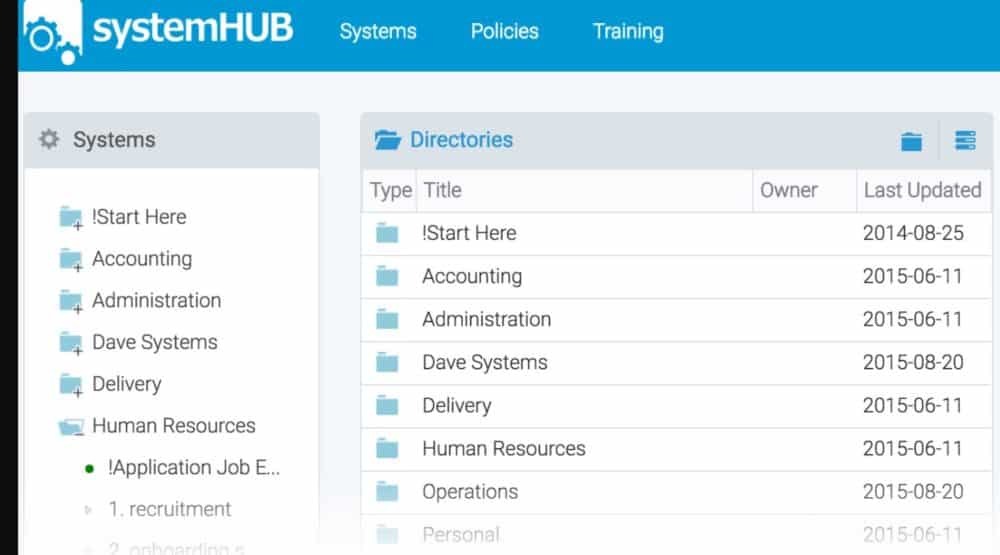The image size is (1000, 555).
Task: Open the Delivery directory title in table
Action: point(456,406)
